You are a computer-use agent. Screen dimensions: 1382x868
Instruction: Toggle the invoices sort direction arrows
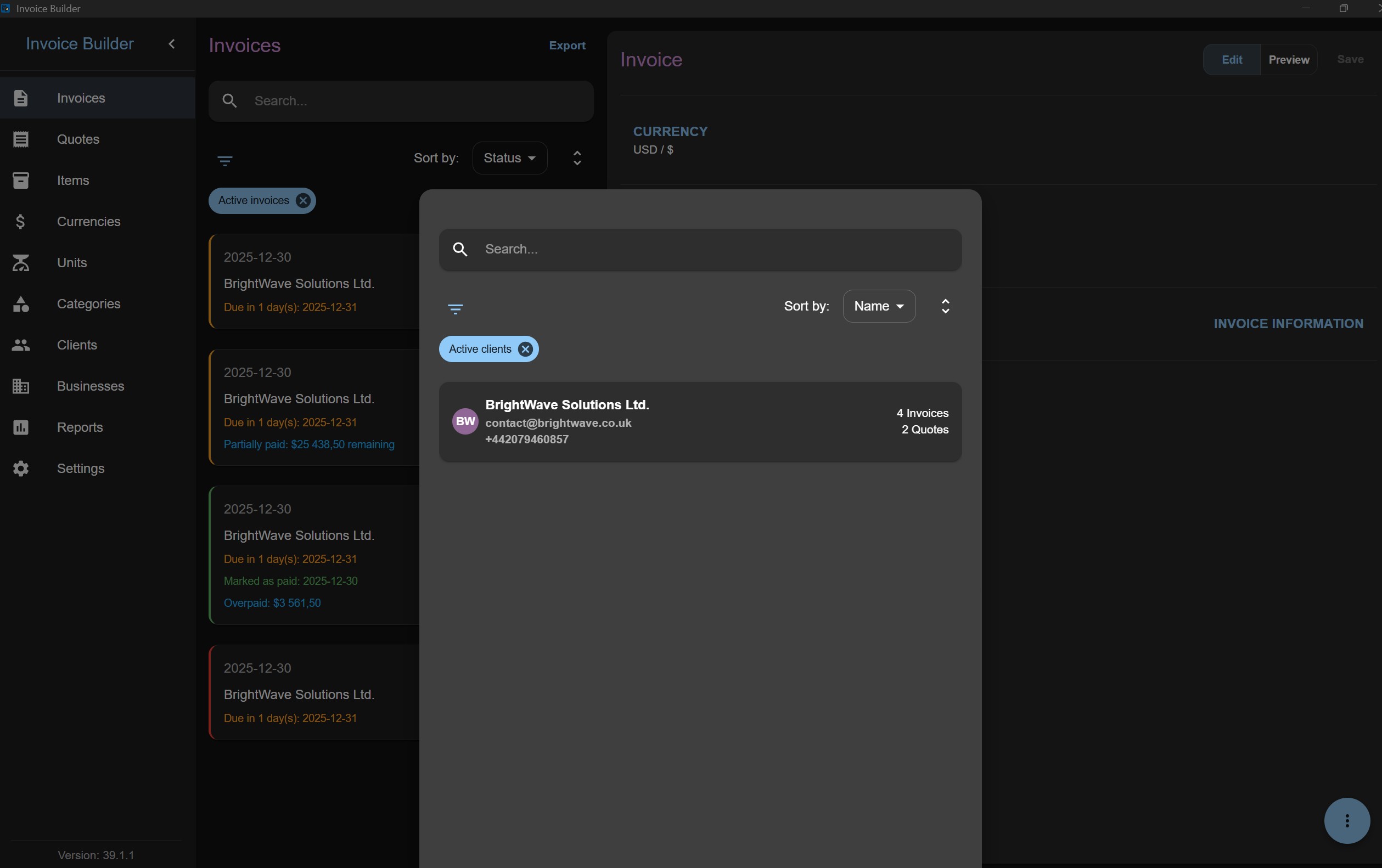coord(577,158)
